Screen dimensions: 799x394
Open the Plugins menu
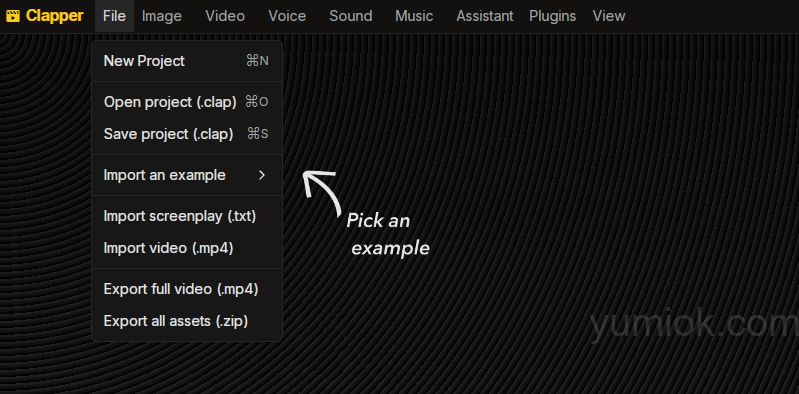[552, 16]
